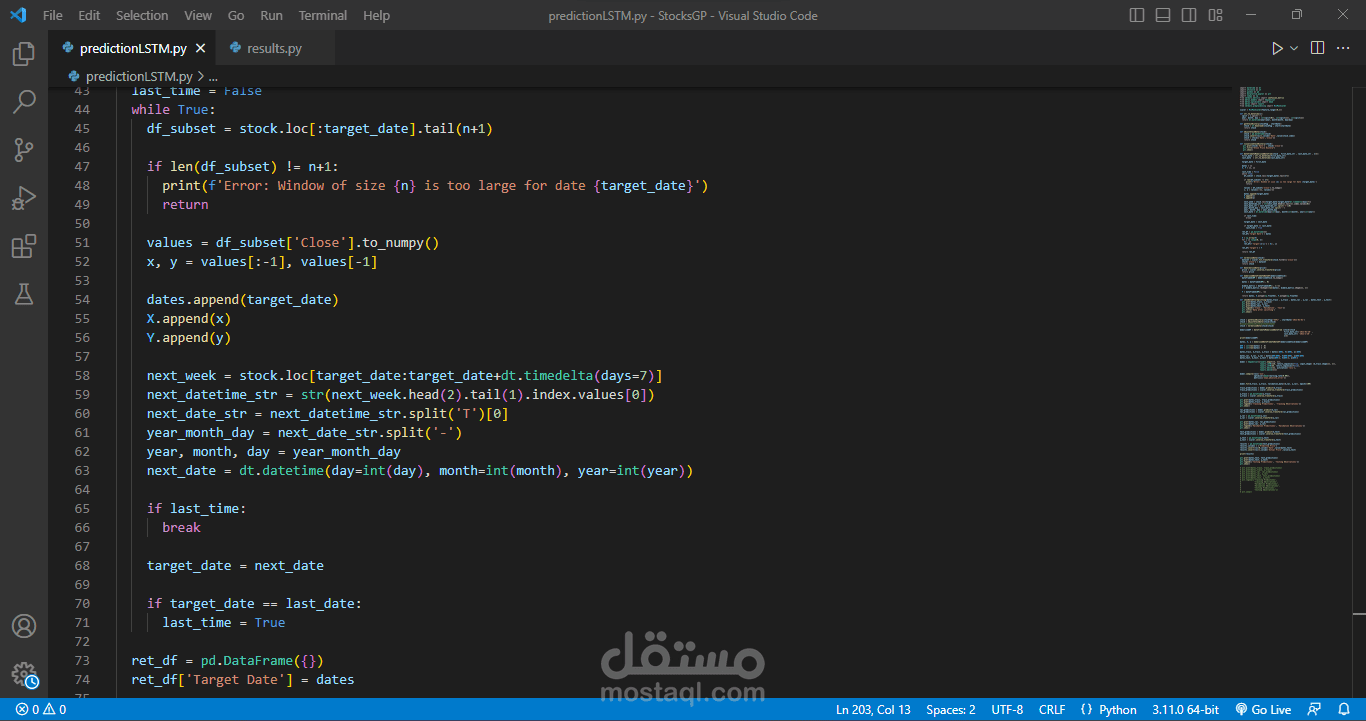Open the Run menu
1366x721 pixels.
pos(271,15)
